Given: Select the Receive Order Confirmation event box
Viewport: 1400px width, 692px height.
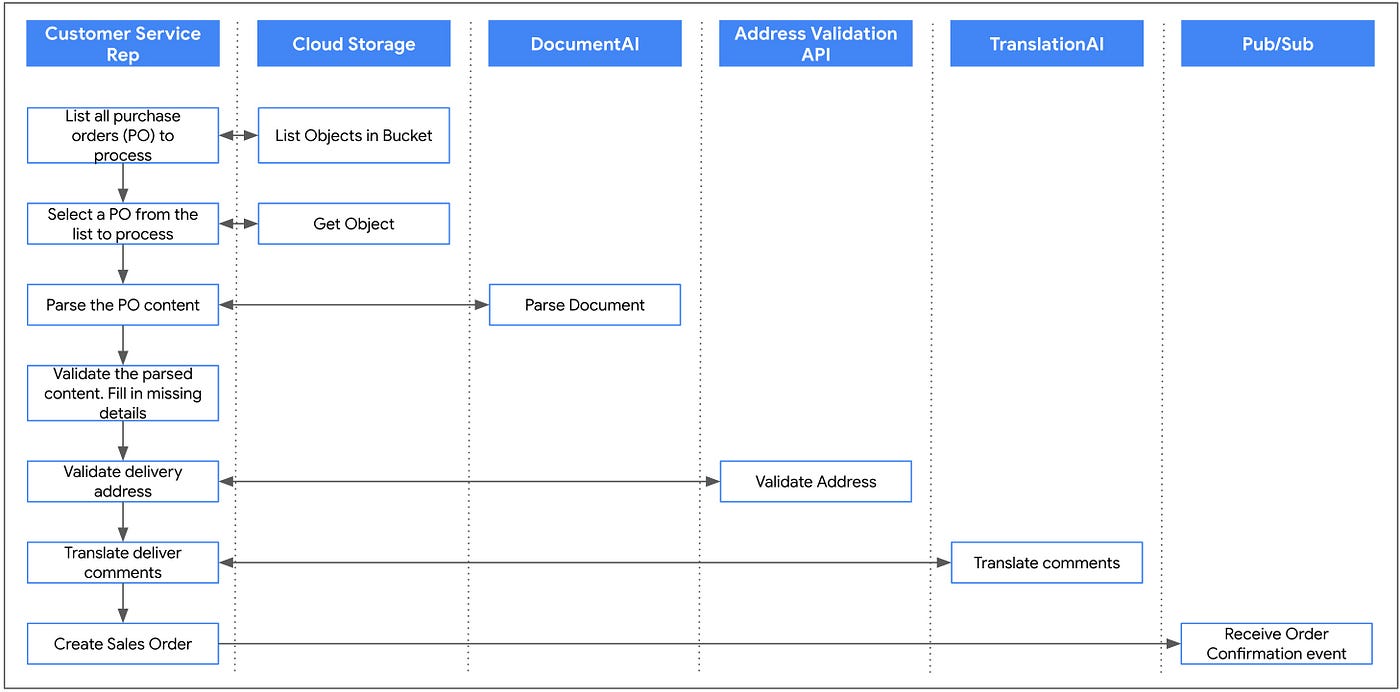Looking at the screenshot, I should click(1277, 643).
